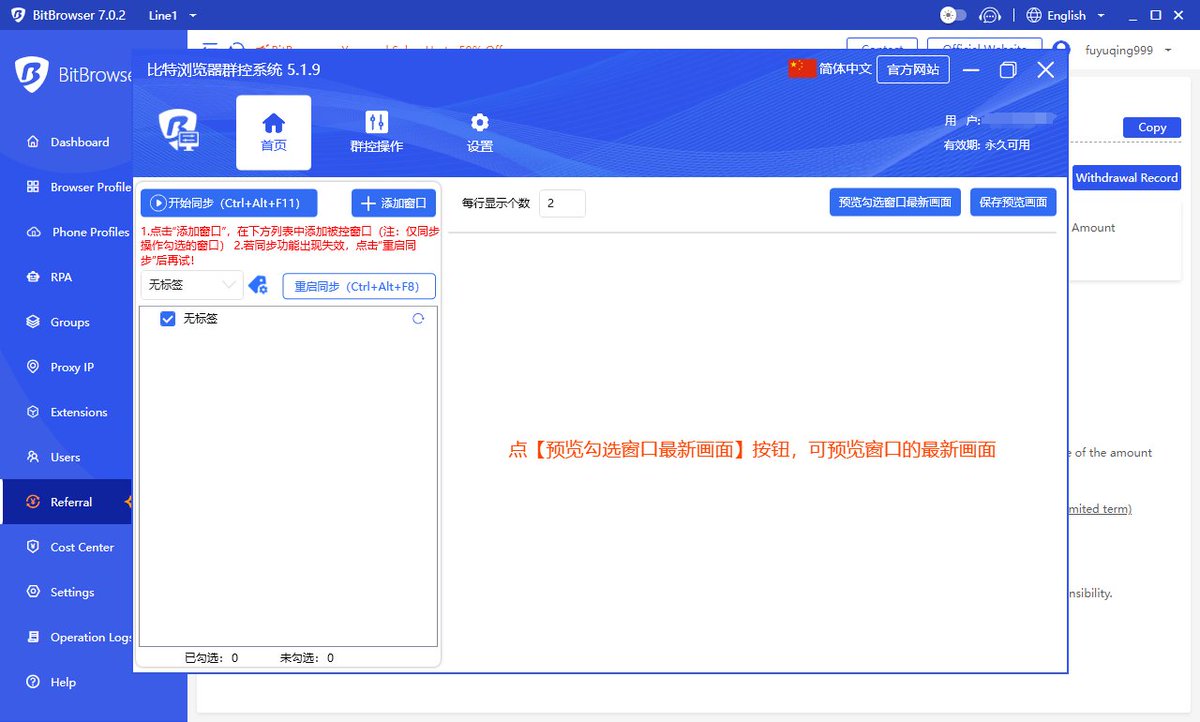Uncheck the 无标签 checkbox in list
The width and height of the screenshot is (1200, 722).
pyautogui.click(x=168, y=319)
